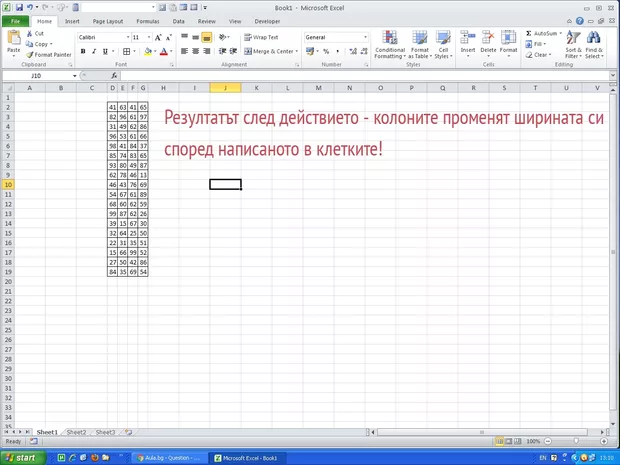Click Increase Decimal icon
Screen dimensions: 620x465
[x=353, y=51]
